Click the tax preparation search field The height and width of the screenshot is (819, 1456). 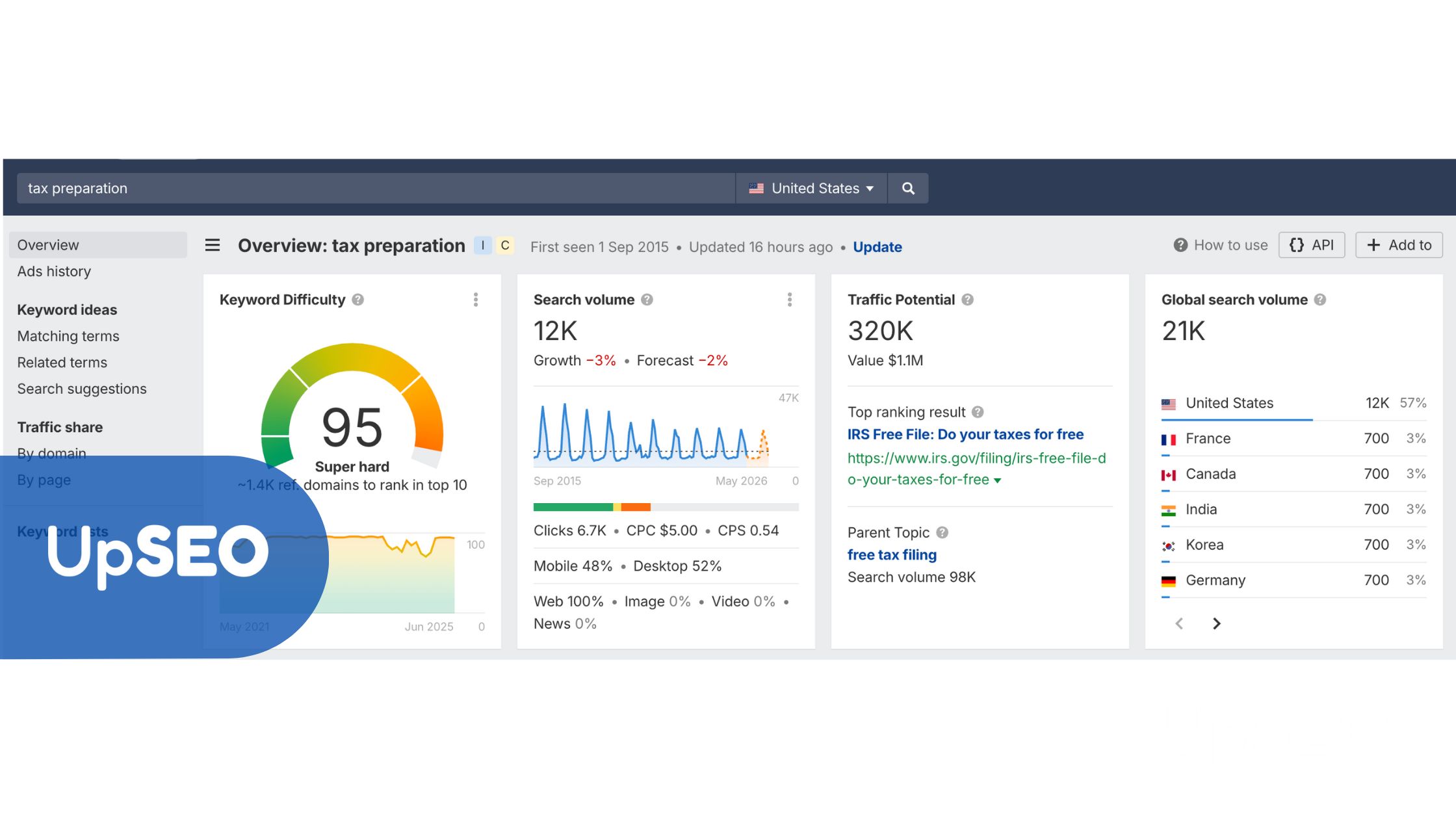pos(376,188)
